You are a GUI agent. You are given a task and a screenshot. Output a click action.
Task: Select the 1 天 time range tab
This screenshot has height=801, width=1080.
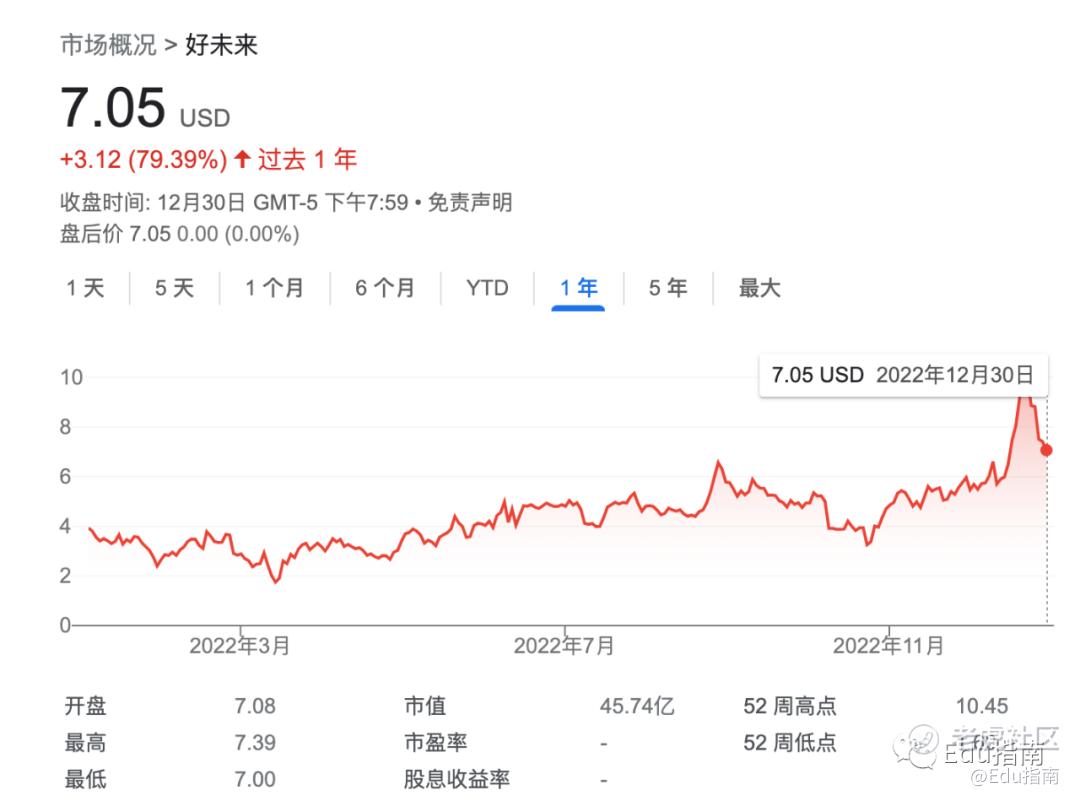tap(85, 288)
